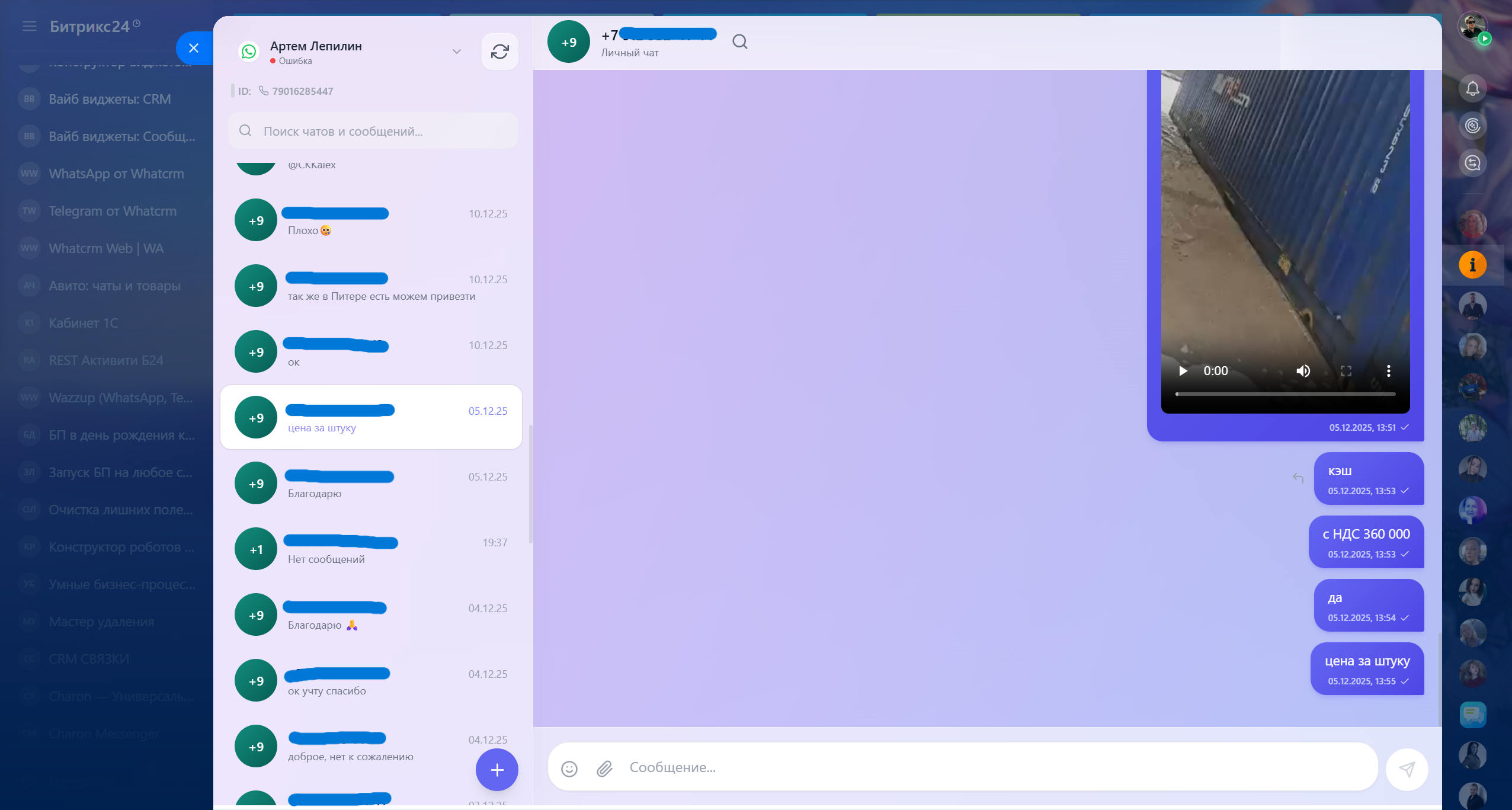The width and height of the screenshot is (1512, 810).
Task: Click reply arrow next to кэш message
Action: pyautogui.click(x=1298, y=478)
